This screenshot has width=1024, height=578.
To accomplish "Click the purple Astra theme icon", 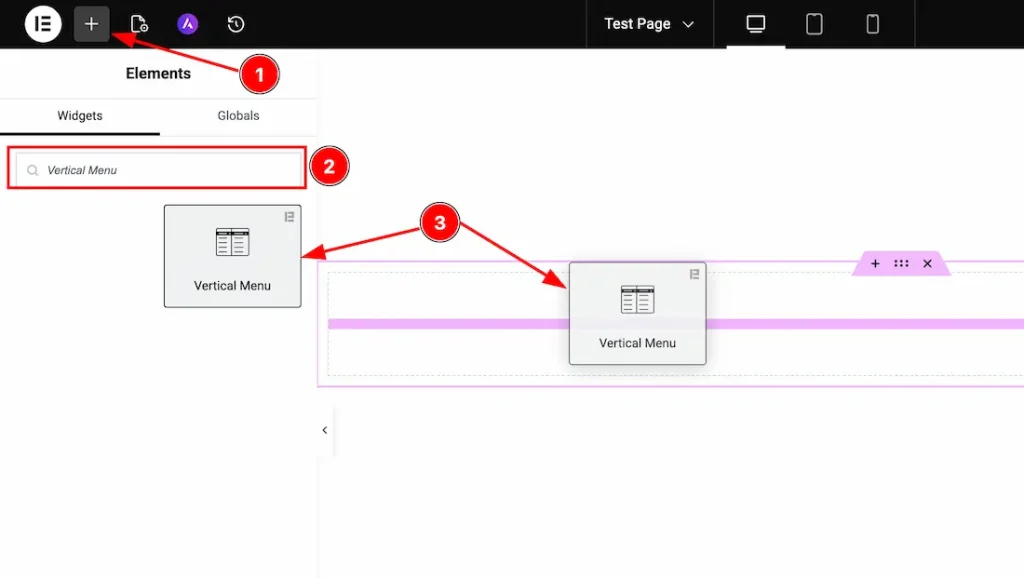I will click(187, 24).
